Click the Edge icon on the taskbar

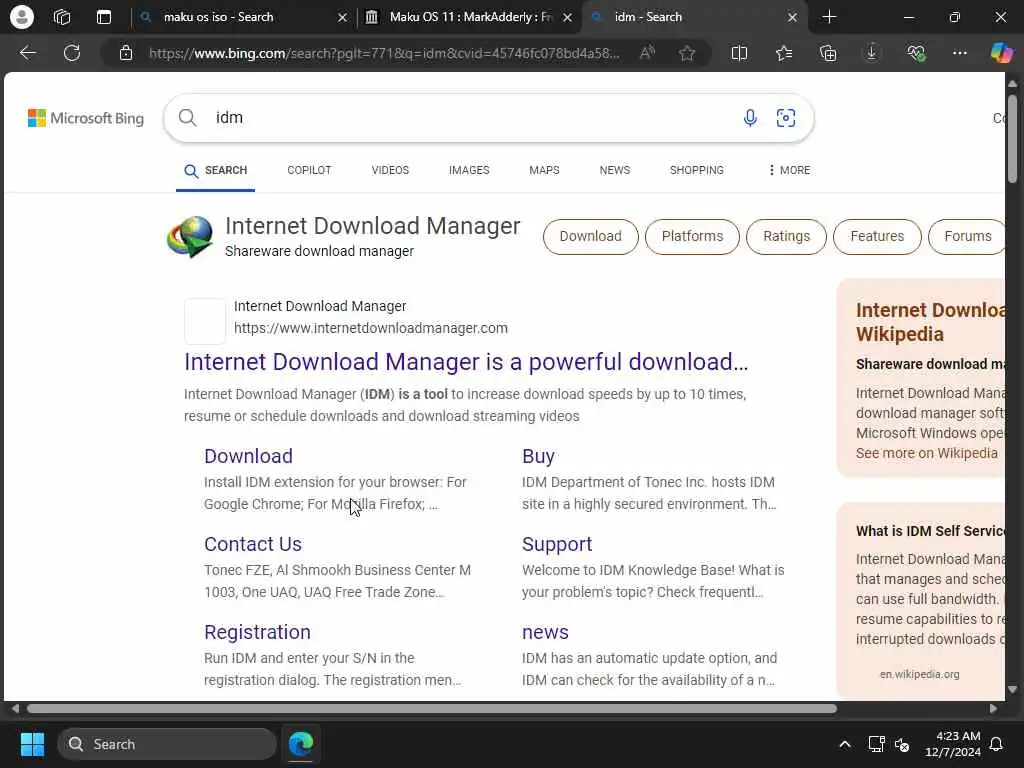[x=301, y=744]
